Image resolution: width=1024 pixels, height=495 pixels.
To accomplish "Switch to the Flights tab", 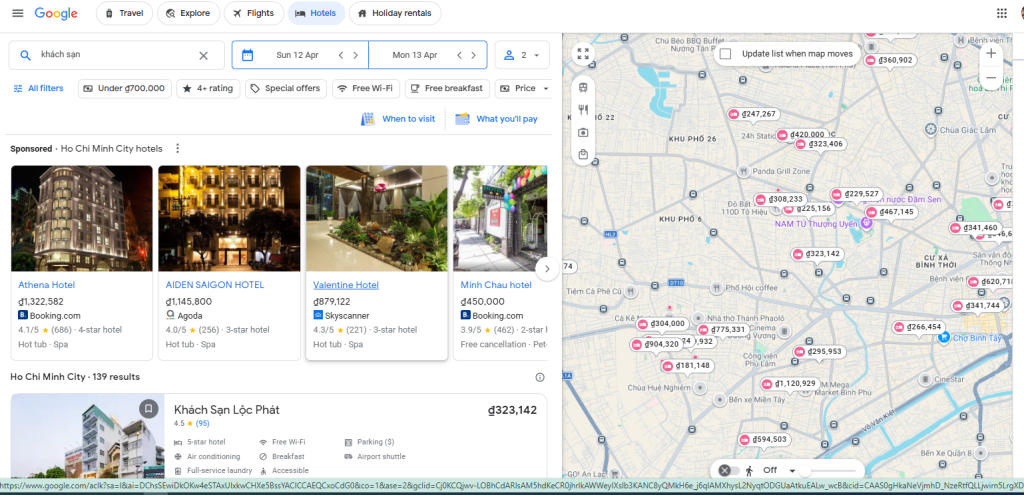I will [x=253, y=13].
